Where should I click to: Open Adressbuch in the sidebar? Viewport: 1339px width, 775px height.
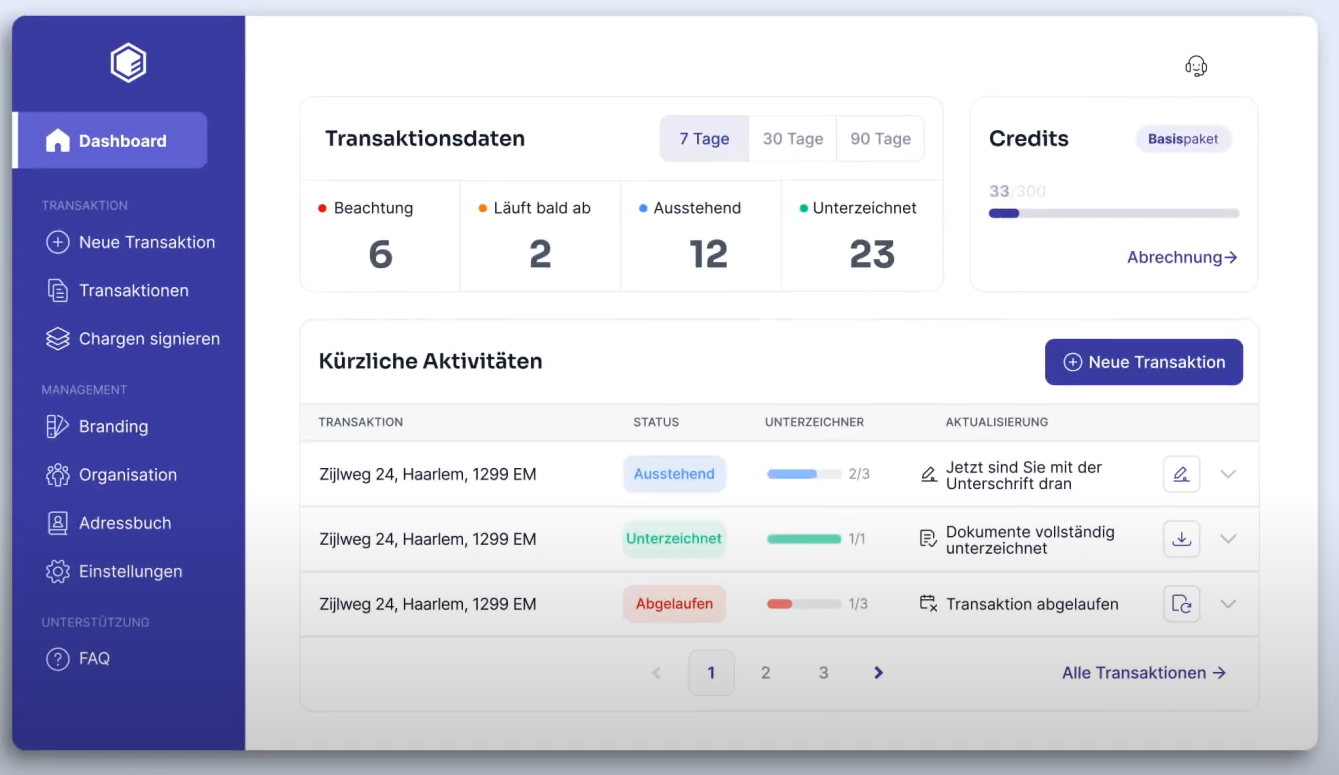[108, 523]
